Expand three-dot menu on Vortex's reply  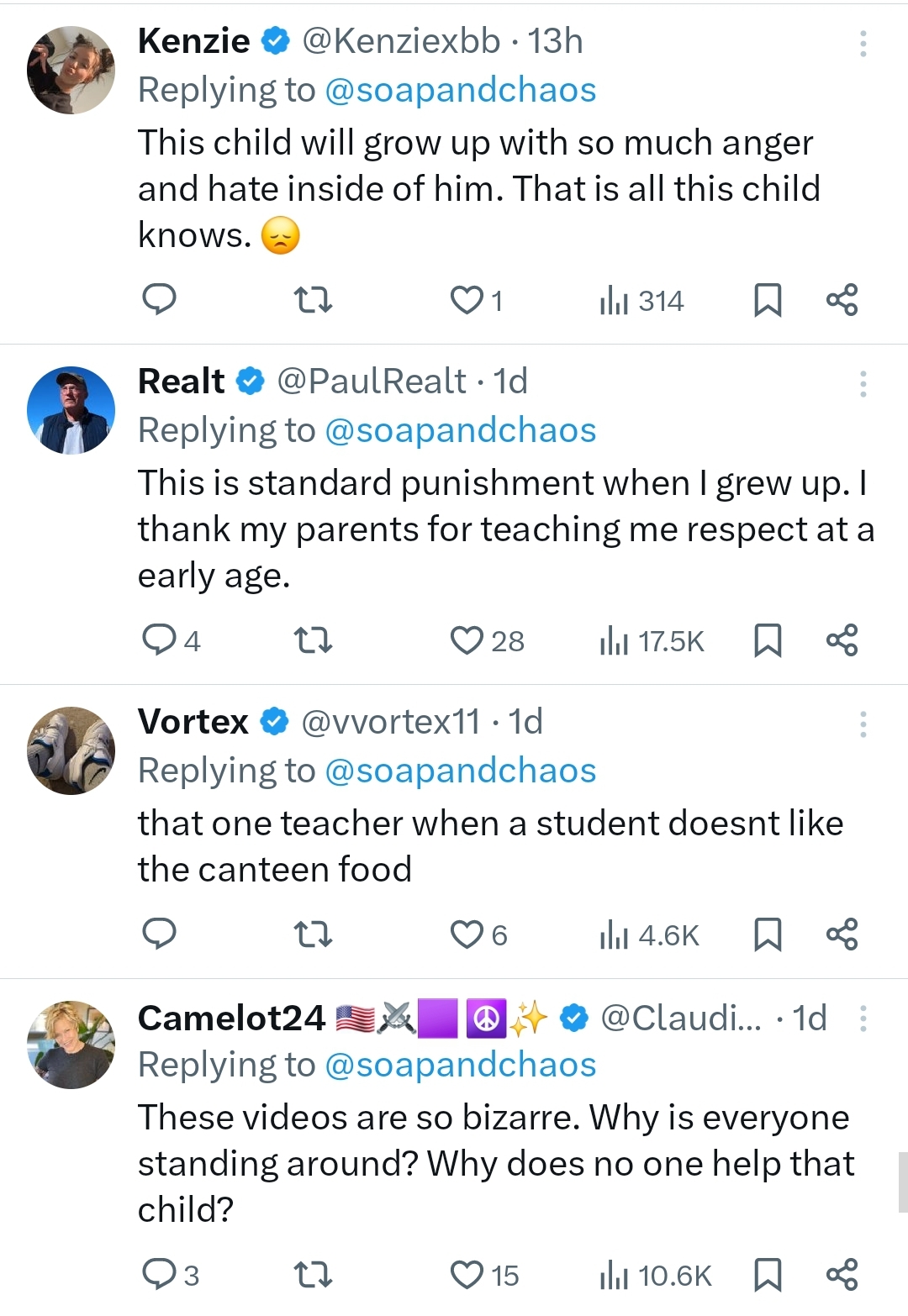click(863, 724)
